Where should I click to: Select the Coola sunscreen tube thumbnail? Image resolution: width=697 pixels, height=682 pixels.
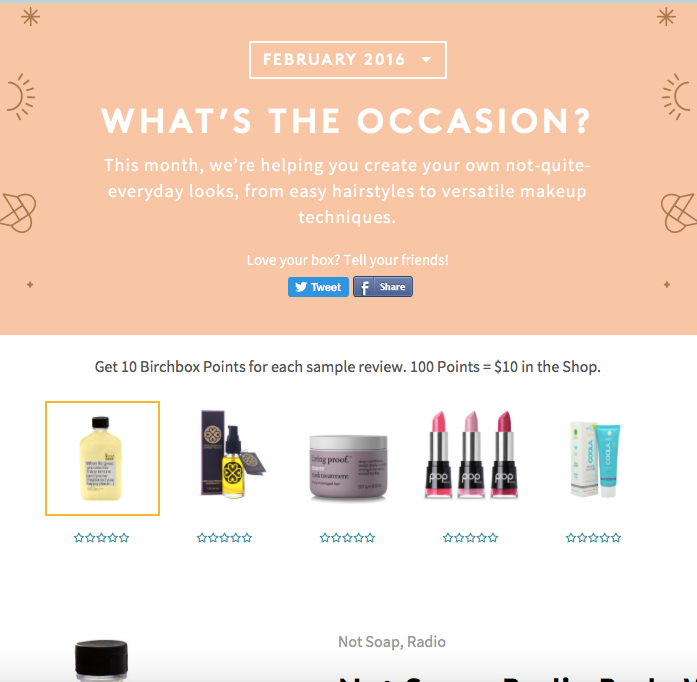pos(595,460)
